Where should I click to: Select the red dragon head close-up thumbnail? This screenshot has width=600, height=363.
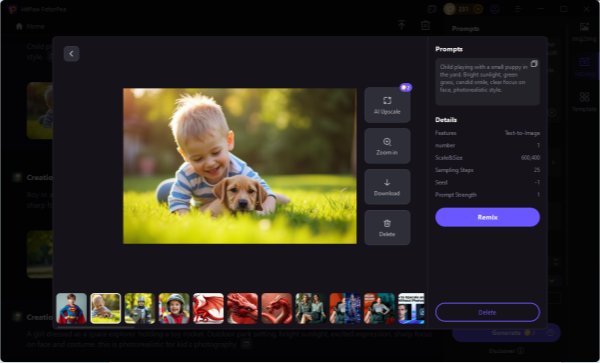point(243,309)
